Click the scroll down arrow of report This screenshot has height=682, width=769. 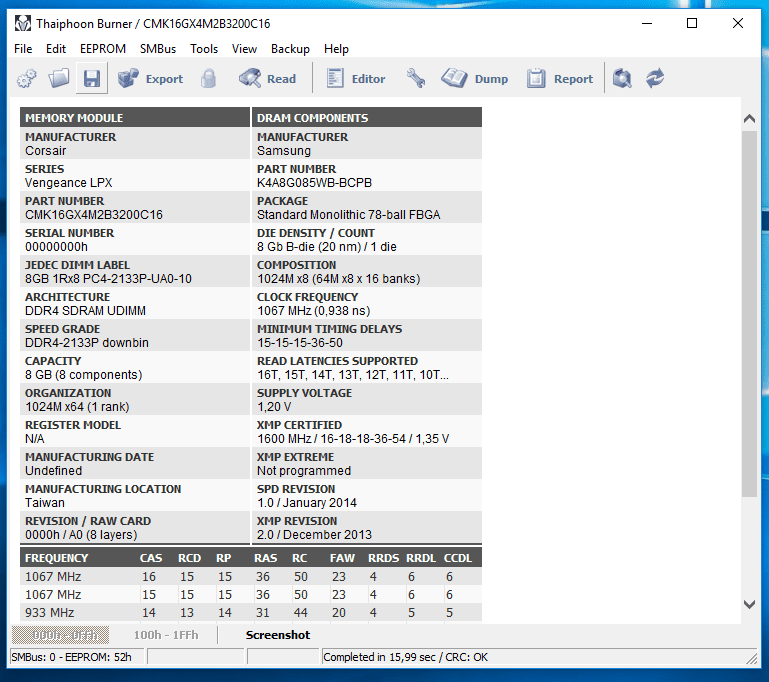tap(749, 604)
